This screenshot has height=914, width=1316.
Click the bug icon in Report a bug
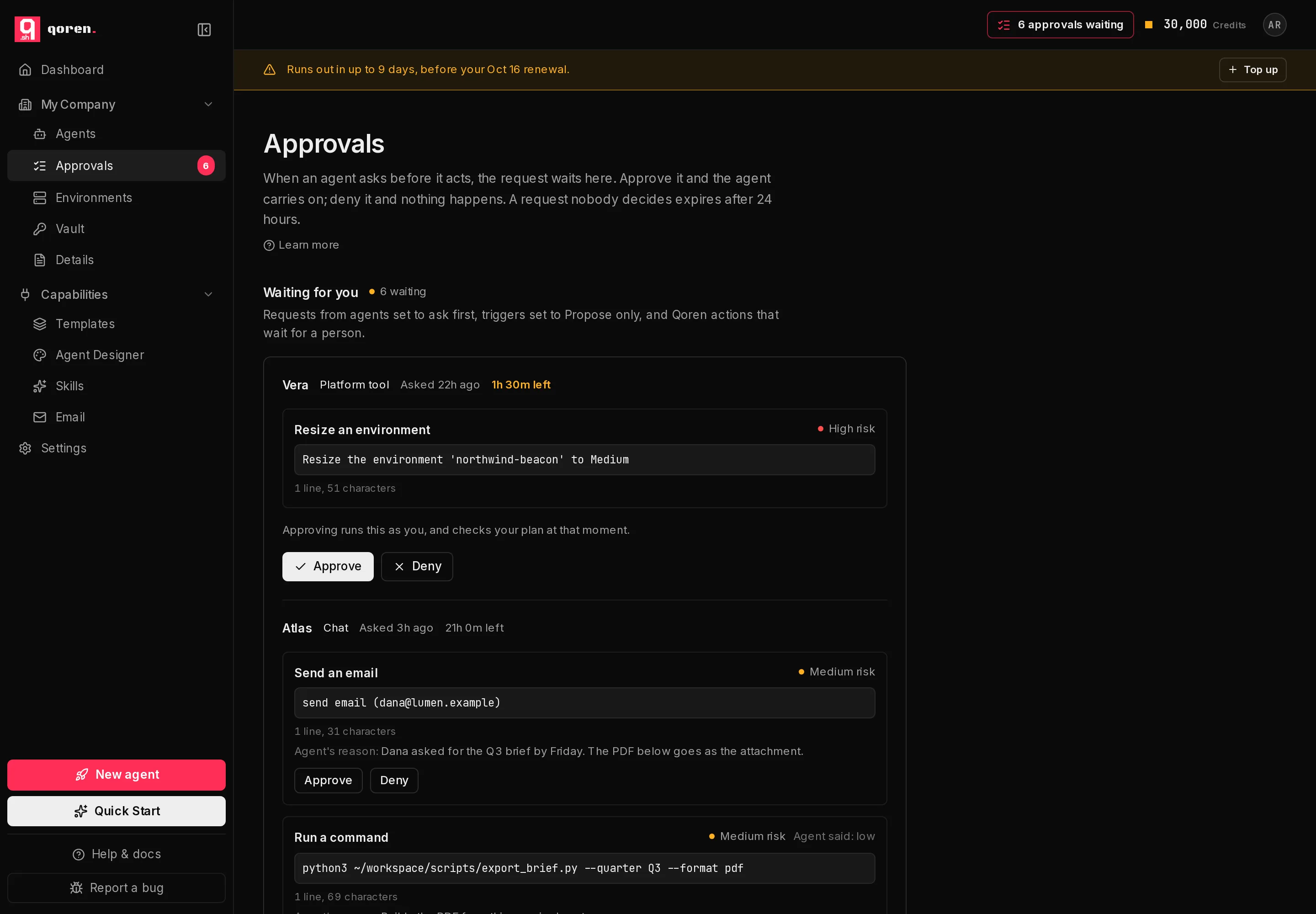click(x=76, y=887)
